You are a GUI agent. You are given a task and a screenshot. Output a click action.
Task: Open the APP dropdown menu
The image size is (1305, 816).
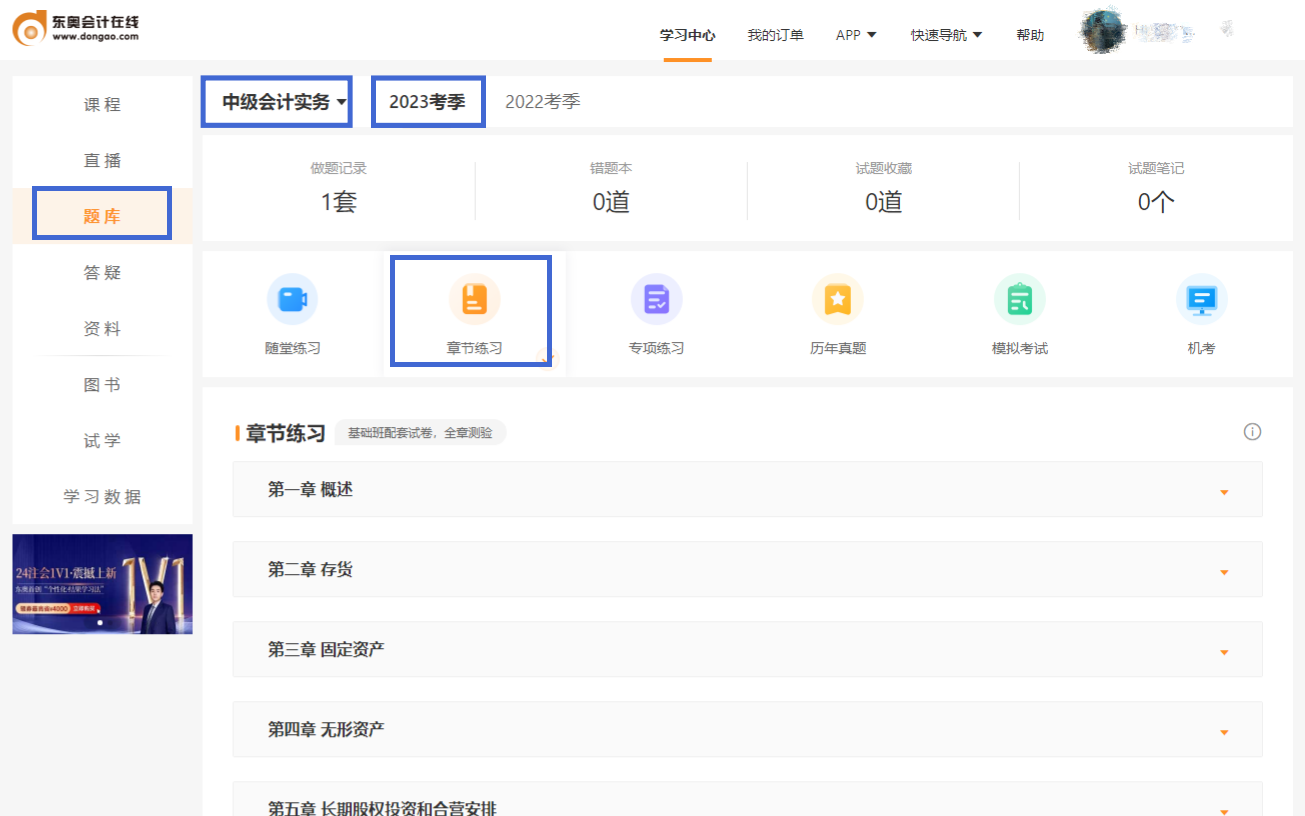tap(855, 34)
